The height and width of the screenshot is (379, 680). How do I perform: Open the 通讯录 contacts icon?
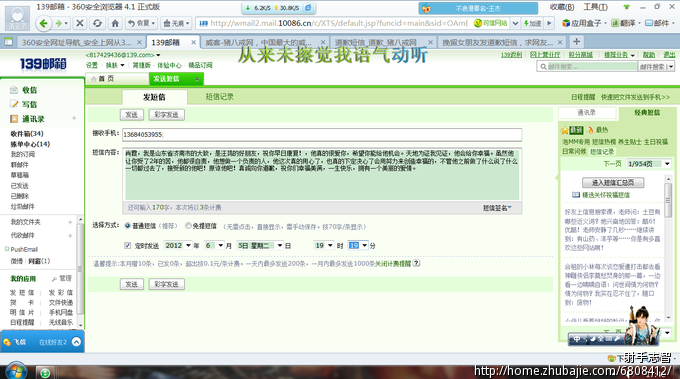[x=14, y=119]
